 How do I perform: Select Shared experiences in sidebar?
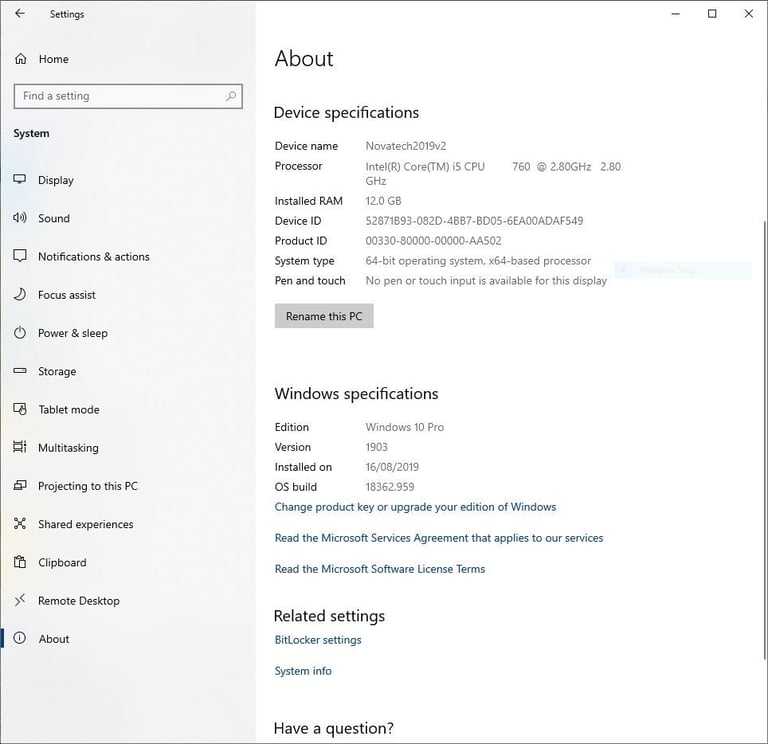[86, 524]
